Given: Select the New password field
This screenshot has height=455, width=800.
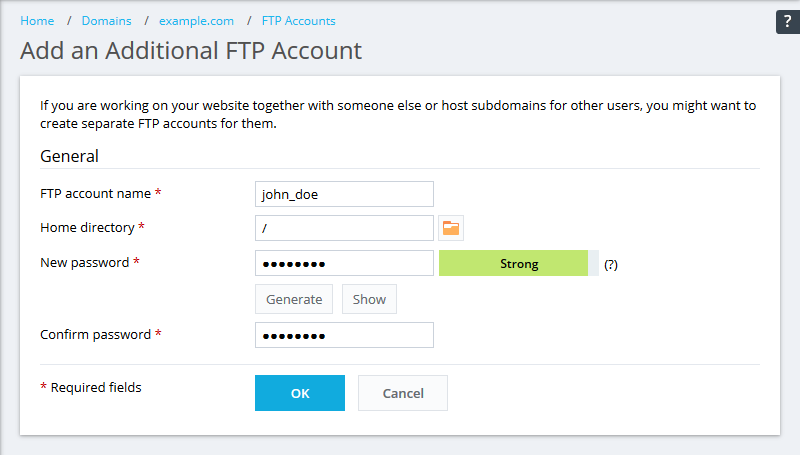Looking at the screenshot, I should [x=344, y=264].
